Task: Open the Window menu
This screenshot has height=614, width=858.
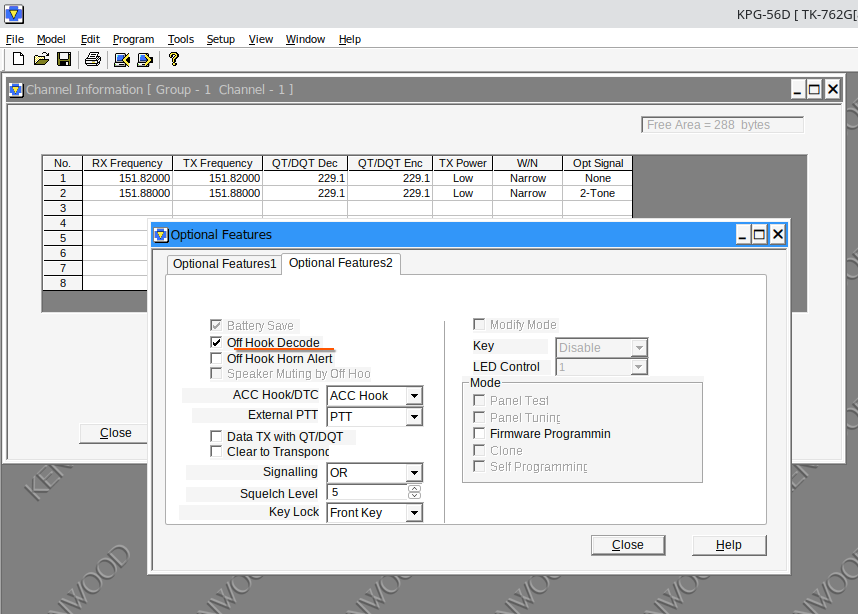Action: [305, 39]
